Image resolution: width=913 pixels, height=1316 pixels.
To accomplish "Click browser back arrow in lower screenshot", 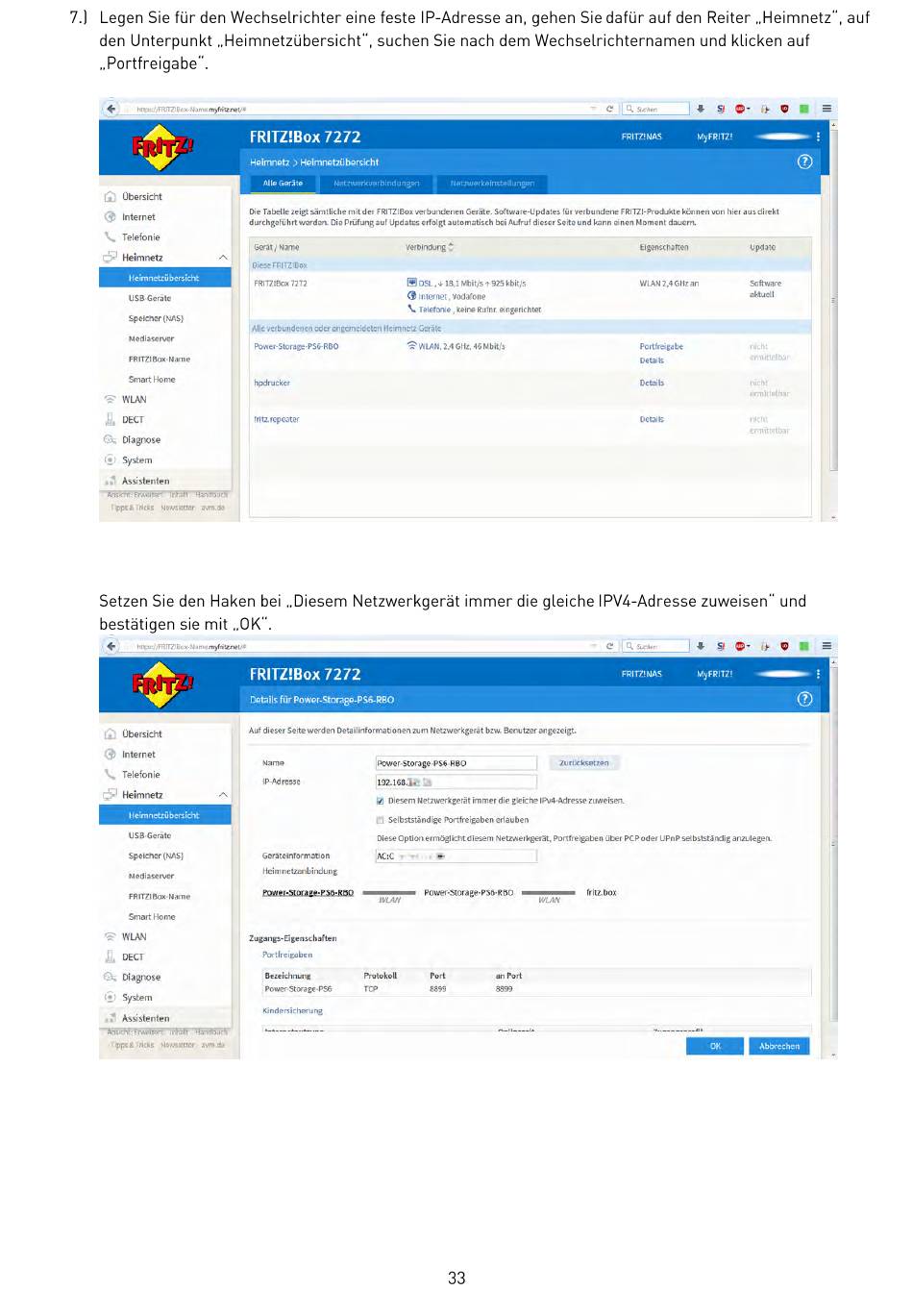I will [x=111, y=646].
